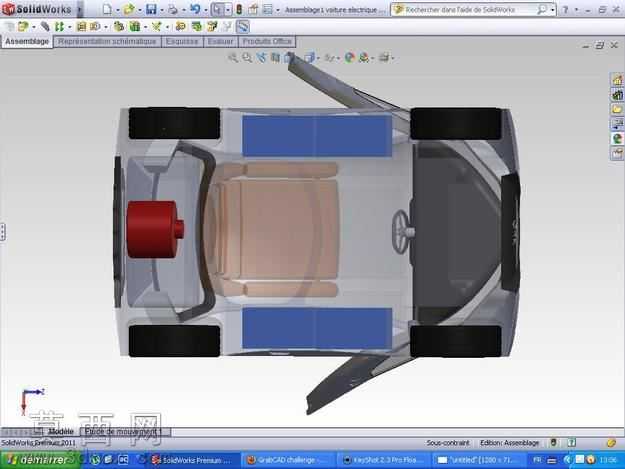
Task: Switch to the Evaluer tab
Action: tap(220, 41)
